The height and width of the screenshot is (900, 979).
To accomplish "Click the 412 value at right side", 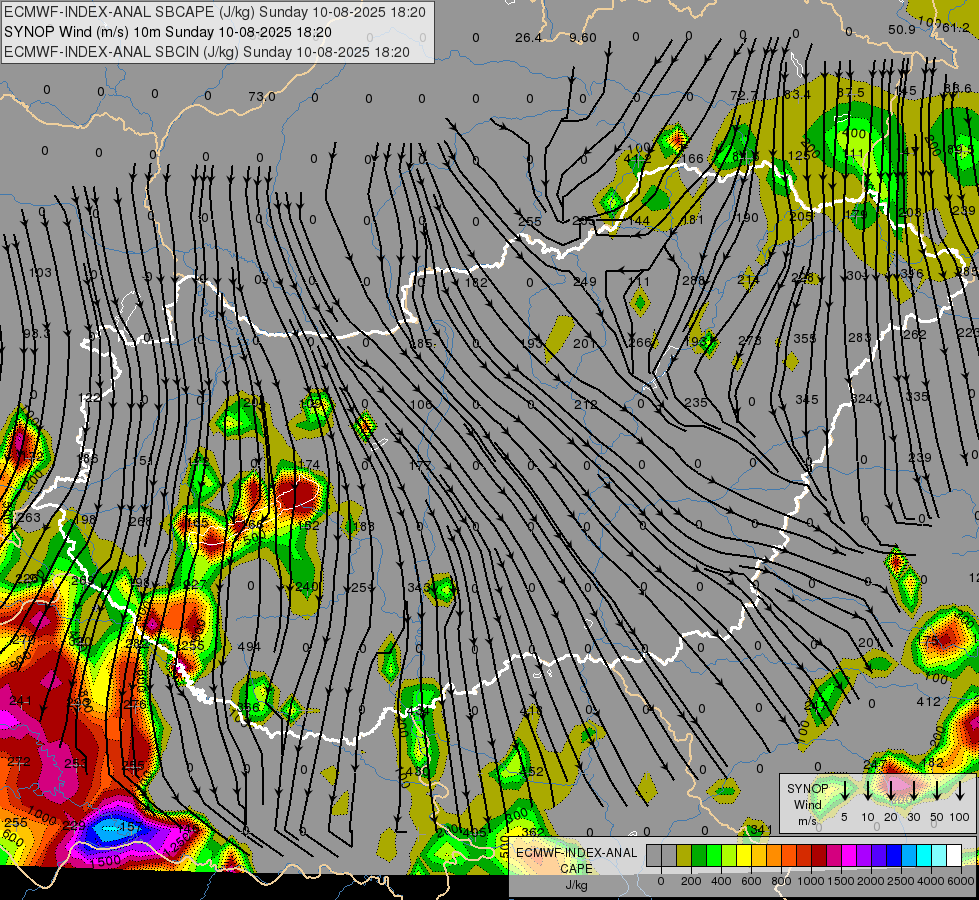I will tap(928, 702).
